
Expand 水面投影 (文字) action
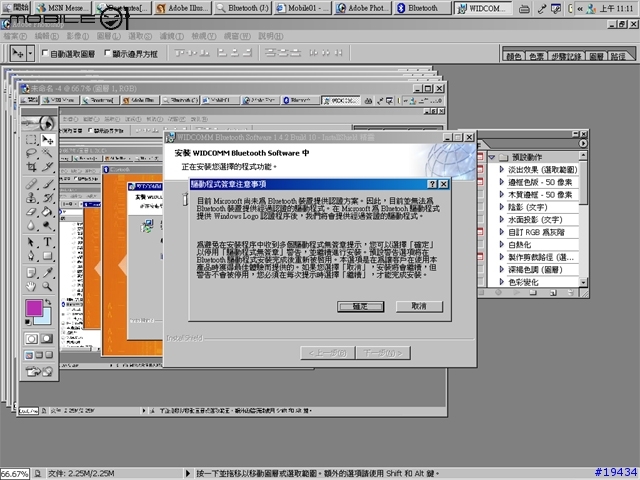502,219
